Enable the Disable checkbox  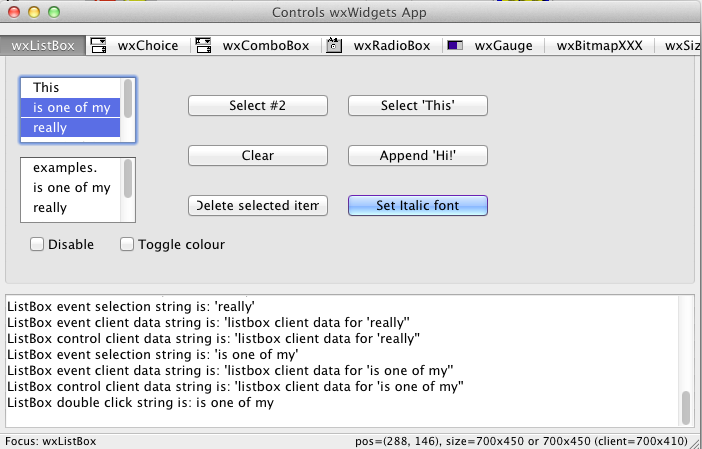(x=37, y=244)
